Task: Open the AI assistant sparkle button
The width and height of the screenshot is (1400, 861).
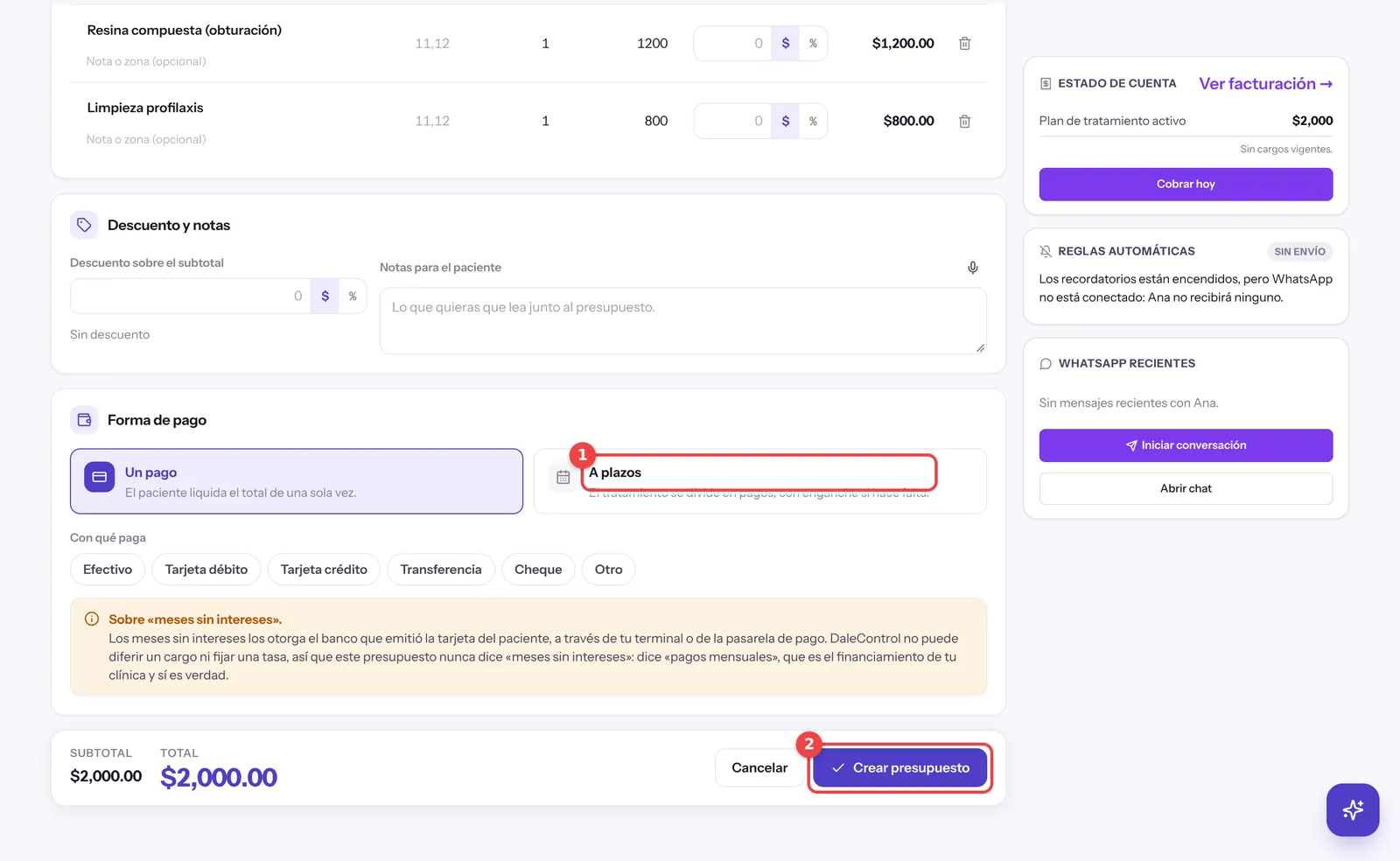Action: click(1353, 809)
